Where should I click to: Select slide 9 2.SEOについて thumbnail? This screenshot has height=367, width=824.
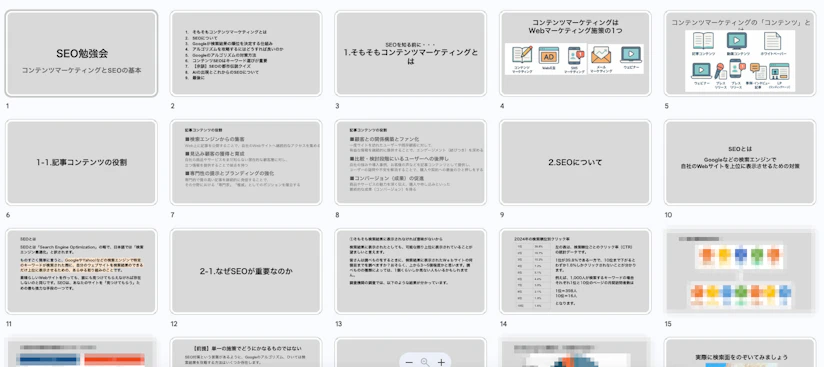tap(575, 162)
